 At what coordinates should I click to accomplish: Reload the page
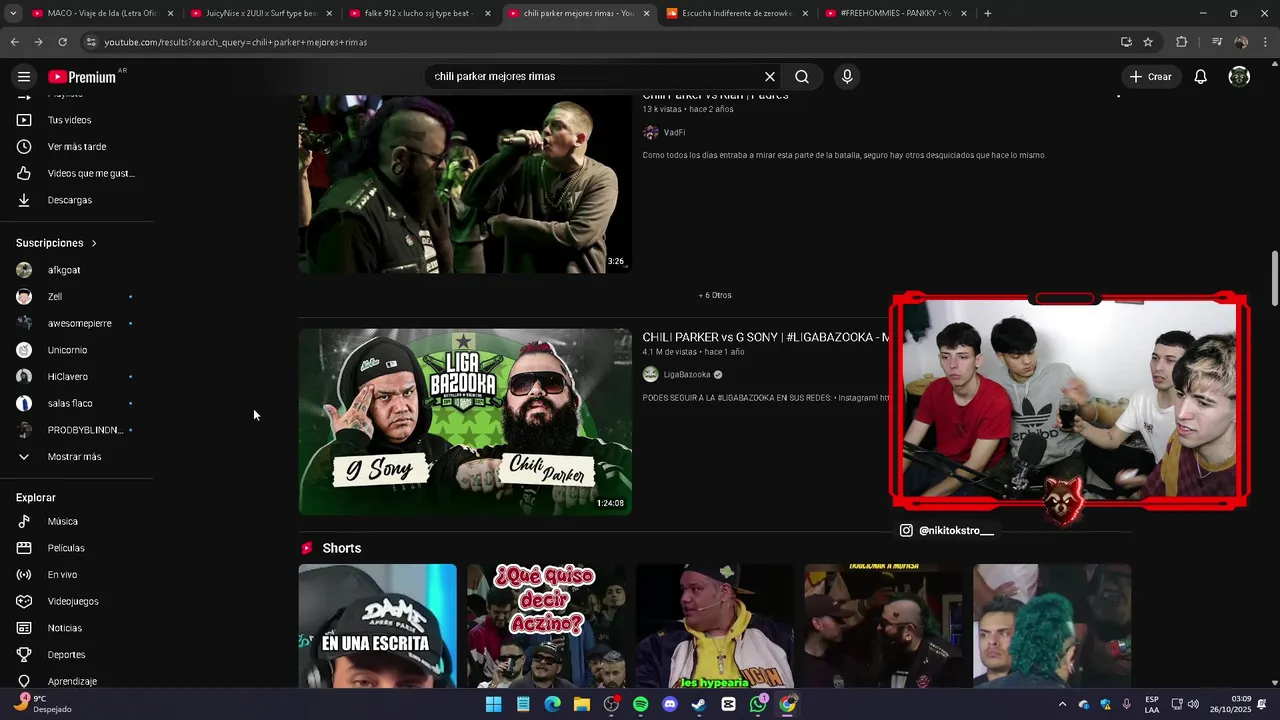62,42
